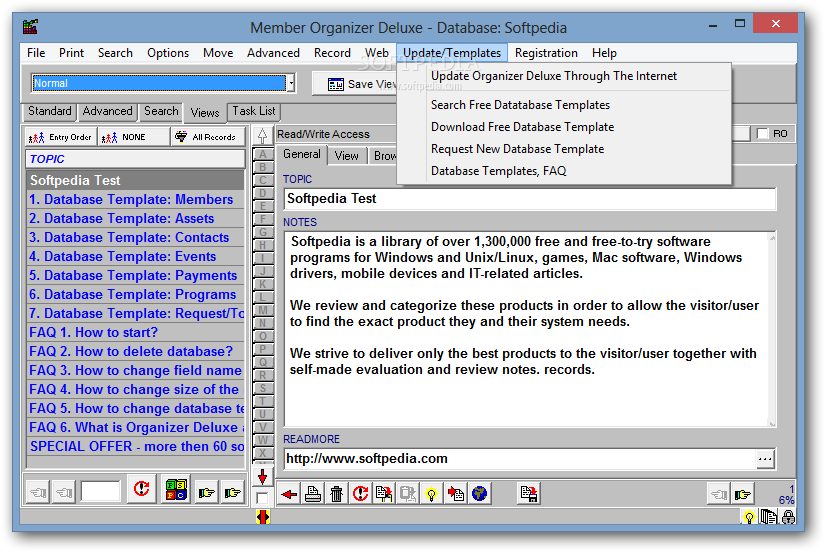Jump to letter M in the alphabet index

pos(263,310)
